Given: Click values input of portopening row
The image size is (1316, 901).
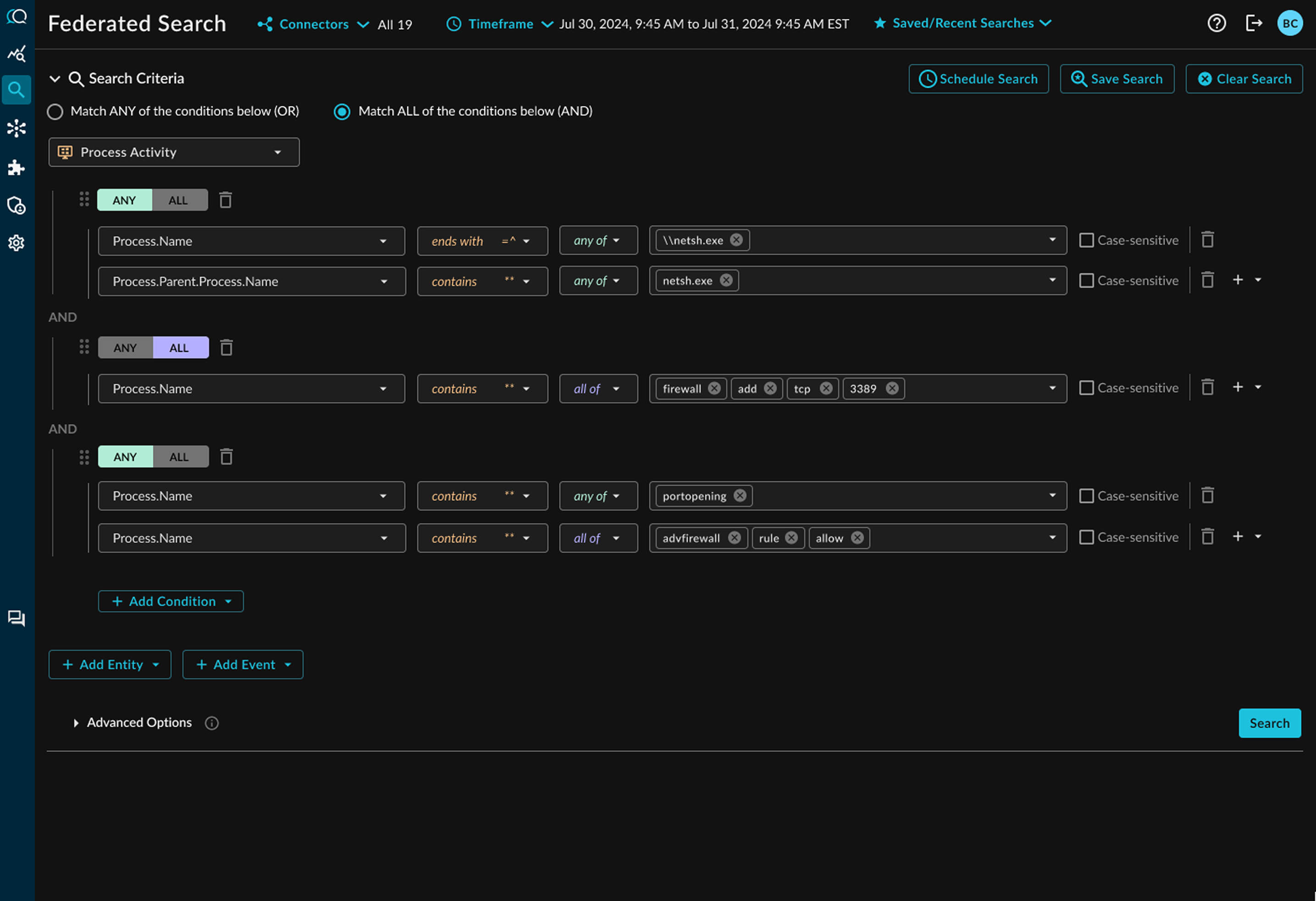Looking at the screenshot, I should click(858, 496).
